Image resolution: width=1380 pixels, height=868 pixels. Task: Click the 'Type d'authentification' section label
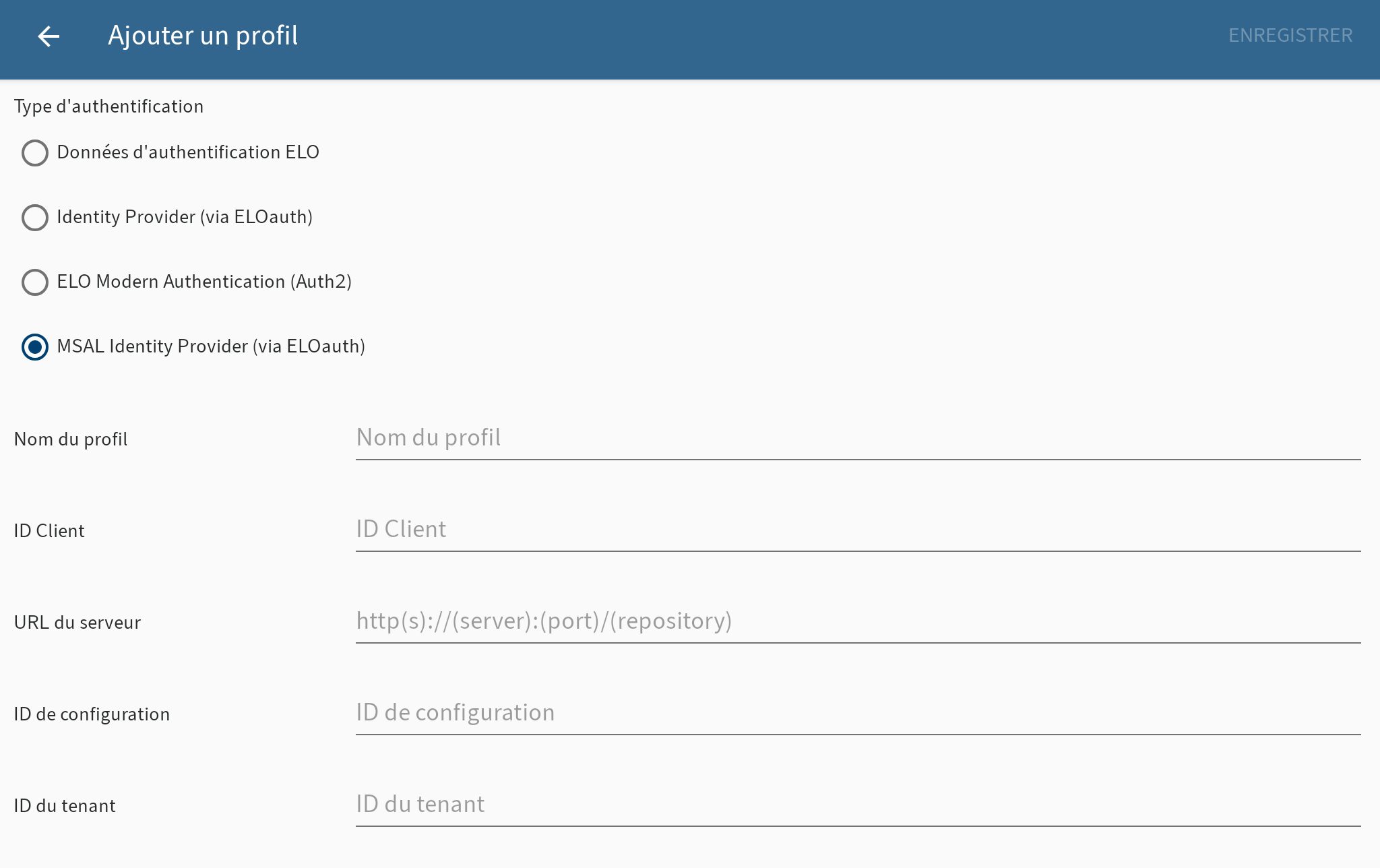click(x=108, y=106)
